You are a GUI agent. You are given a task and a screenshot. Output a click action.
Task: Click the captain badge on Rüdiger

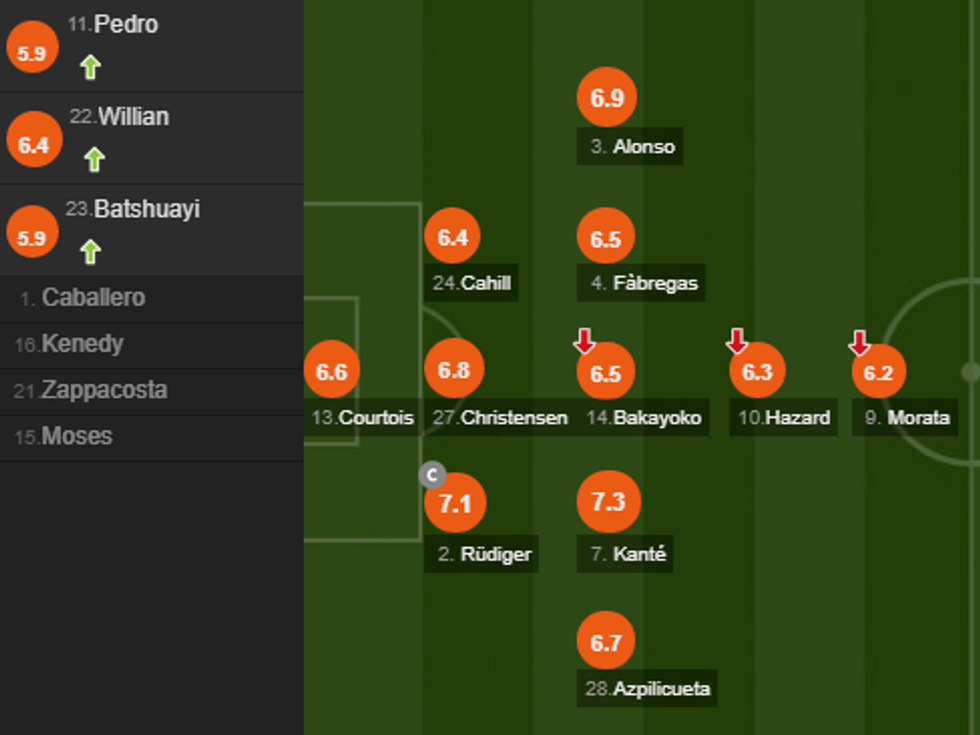pos(432,475)
